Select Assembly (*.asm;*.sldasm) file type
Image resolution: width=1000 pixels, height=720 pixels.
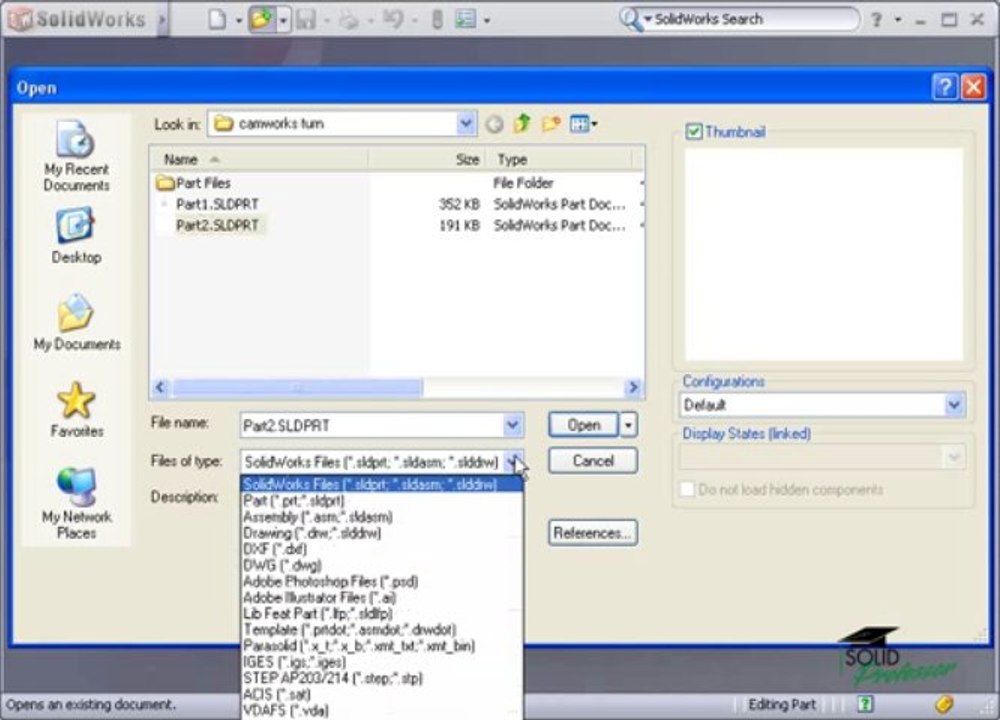[381, 517]
